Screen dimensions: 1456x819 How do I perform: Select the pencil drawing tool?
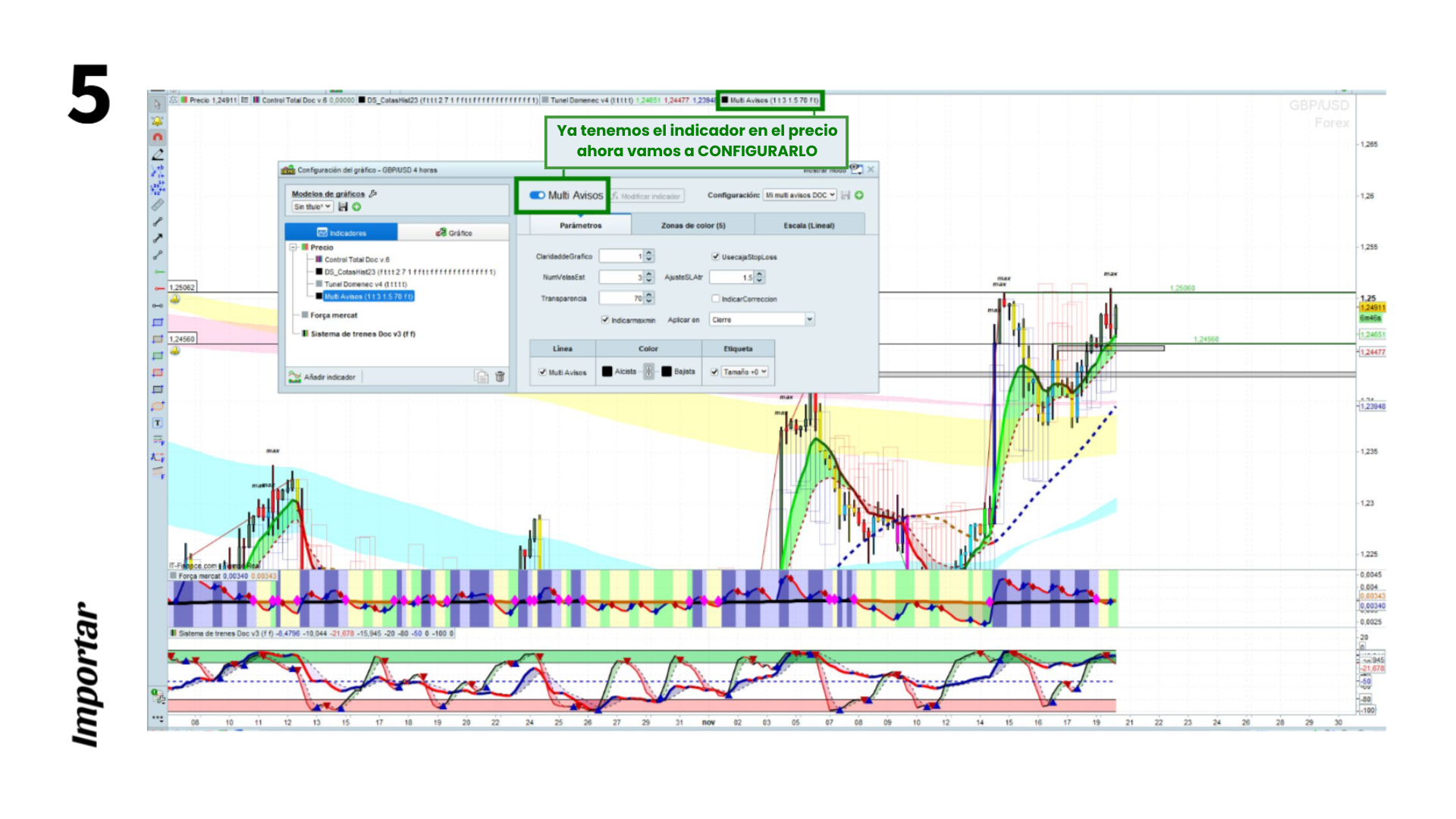157,155
